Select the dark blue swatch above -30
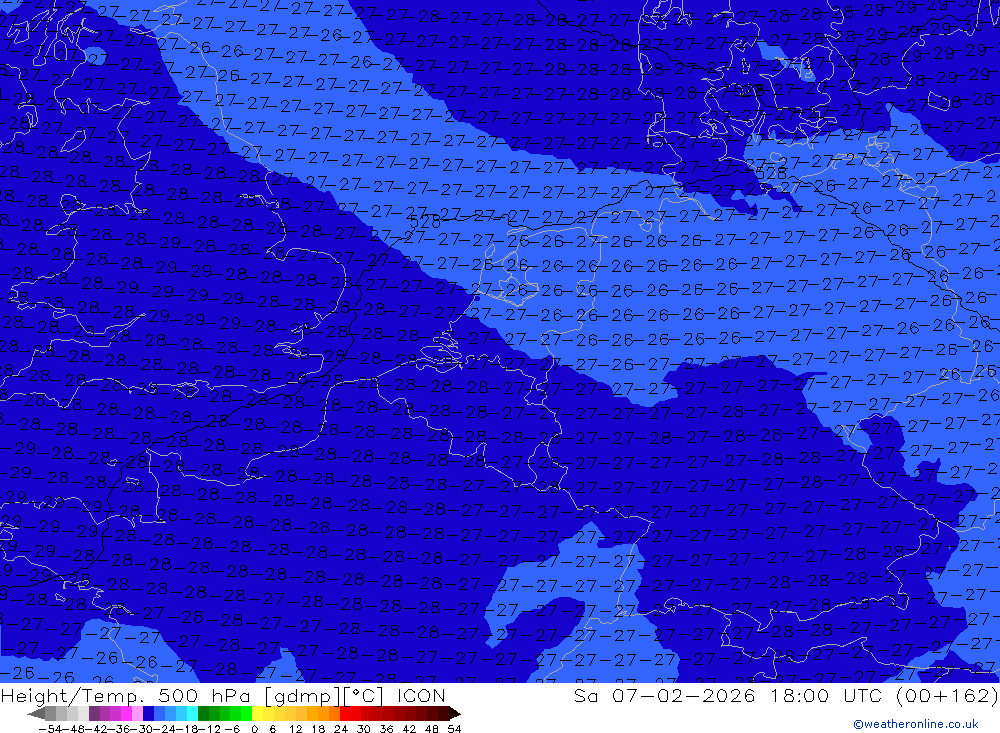The width and height of the screenshot is (1000, 733). click(x=148, y=713)
